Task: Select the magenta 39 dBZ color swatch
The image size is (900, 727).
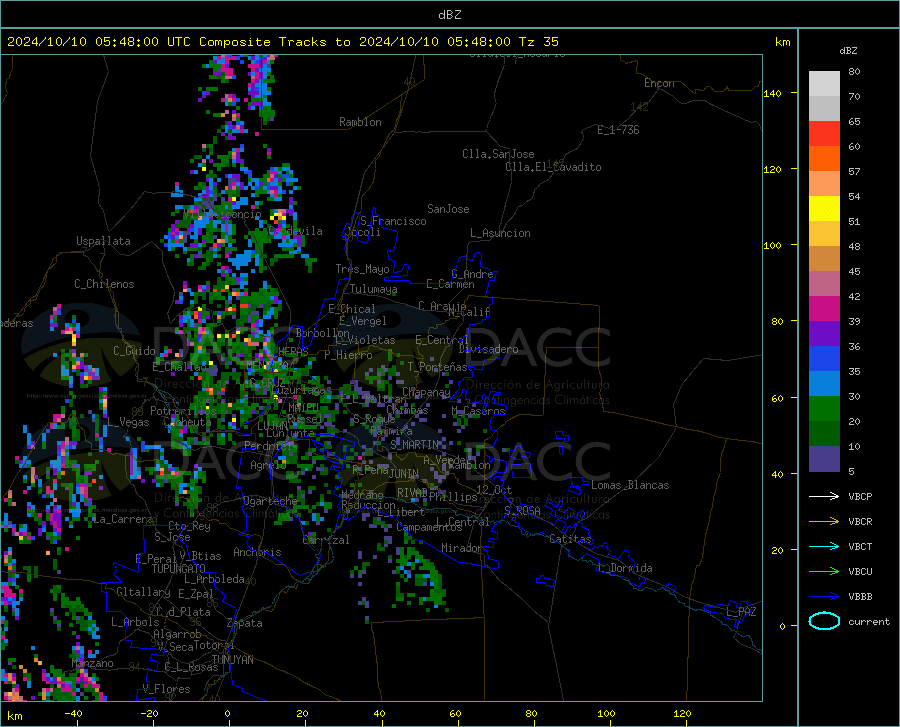Action: [824, 309]
